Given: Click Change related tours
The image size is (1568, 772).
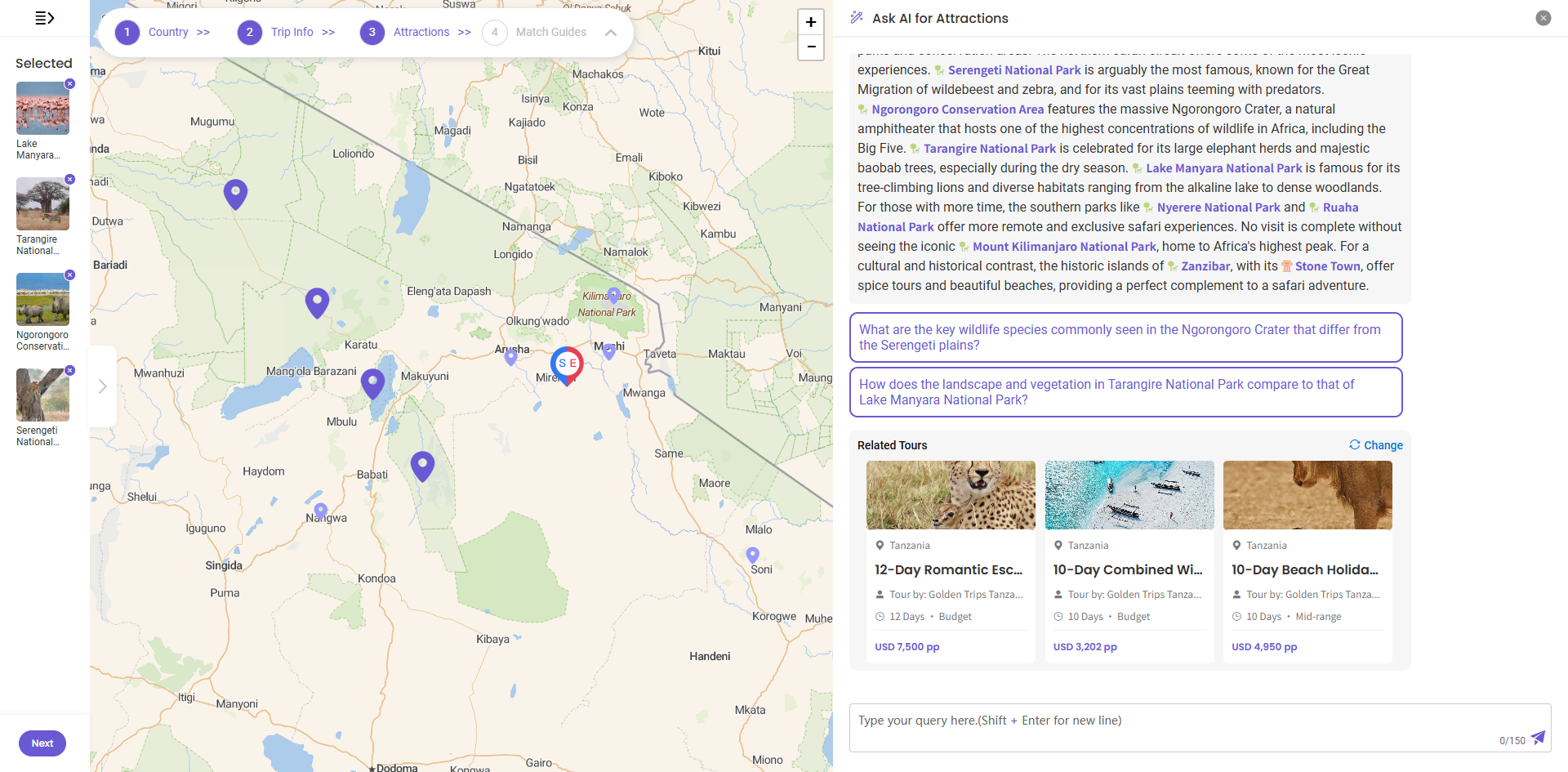Looking at the screenshot, I should [1376, 445].
